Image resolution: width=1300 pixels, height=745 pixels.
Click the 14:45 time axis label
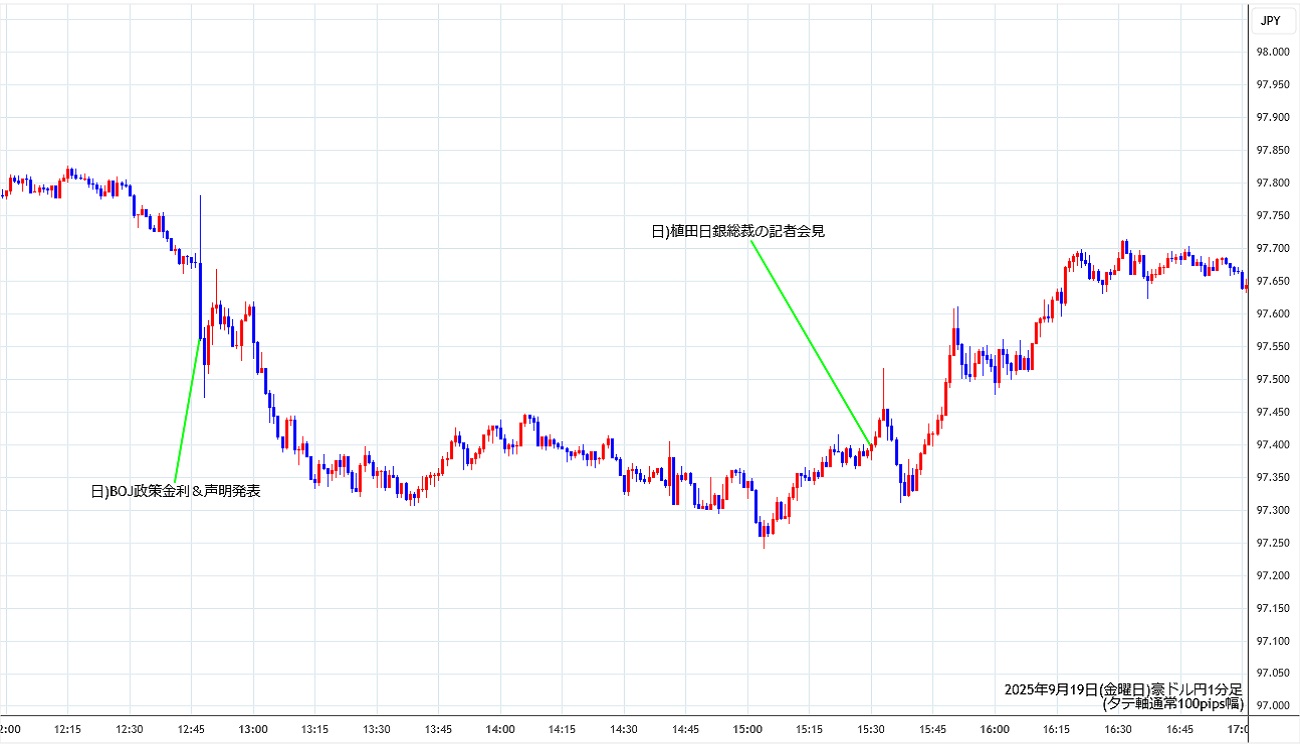pos(686,729)
